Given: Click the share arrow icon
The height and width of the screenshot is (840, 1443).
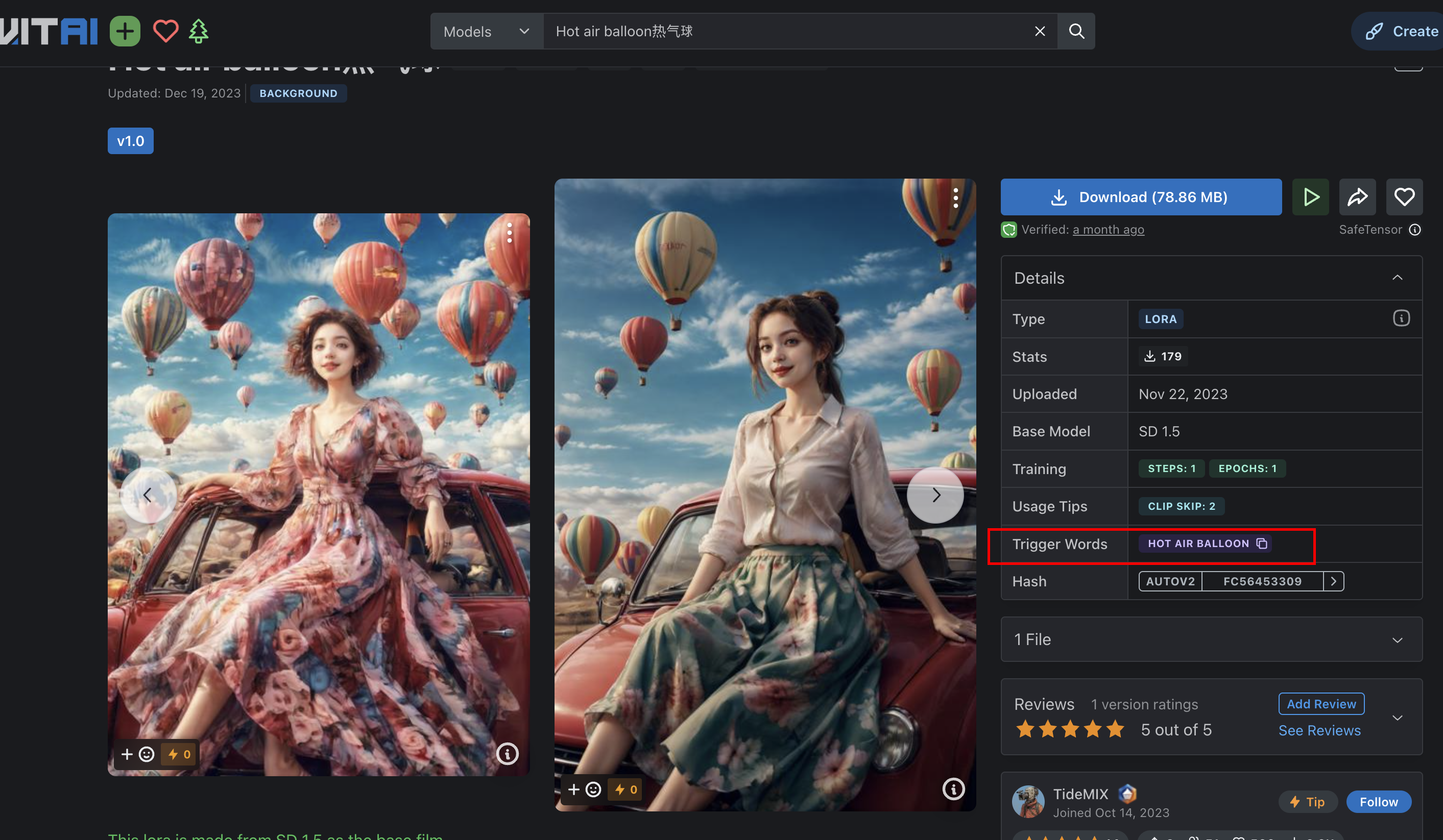Looking at the screenshot, I should coord(1357,197).
